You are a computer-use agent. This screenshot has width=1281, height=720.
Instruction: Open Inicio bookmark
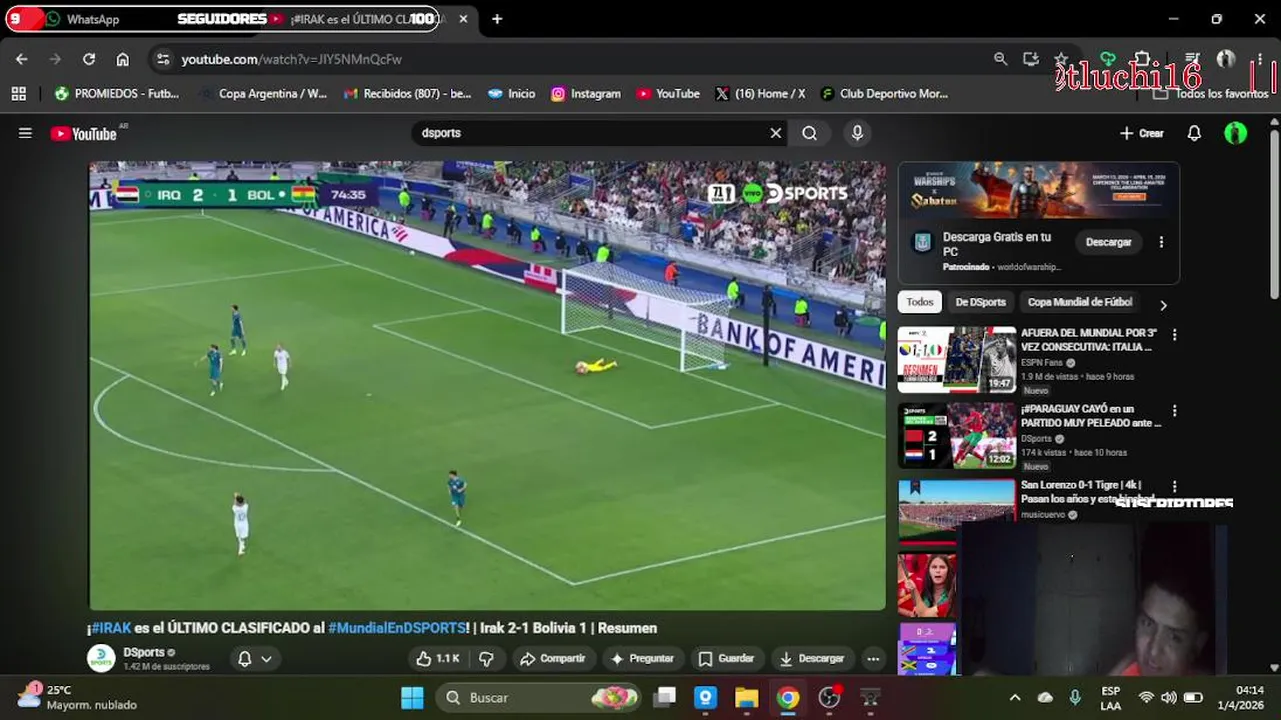coord(511,93)
